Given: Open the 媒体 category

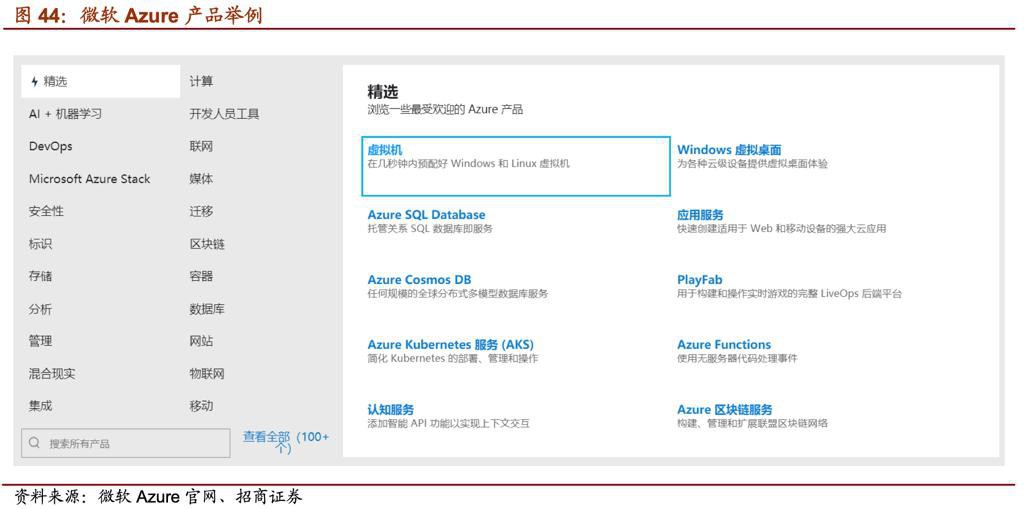Looking at the screenshot, I should coord(201,179).
